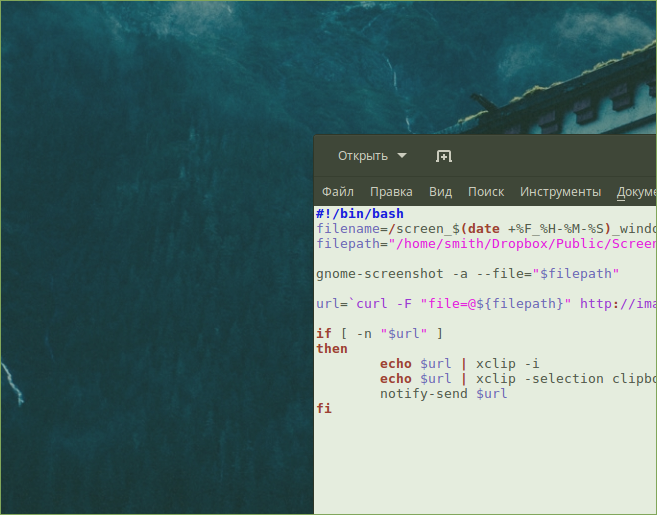Click the 'then' keyword line
Image resolution: width=657 pixels, height=515 pixels.
tap(332, 349)
